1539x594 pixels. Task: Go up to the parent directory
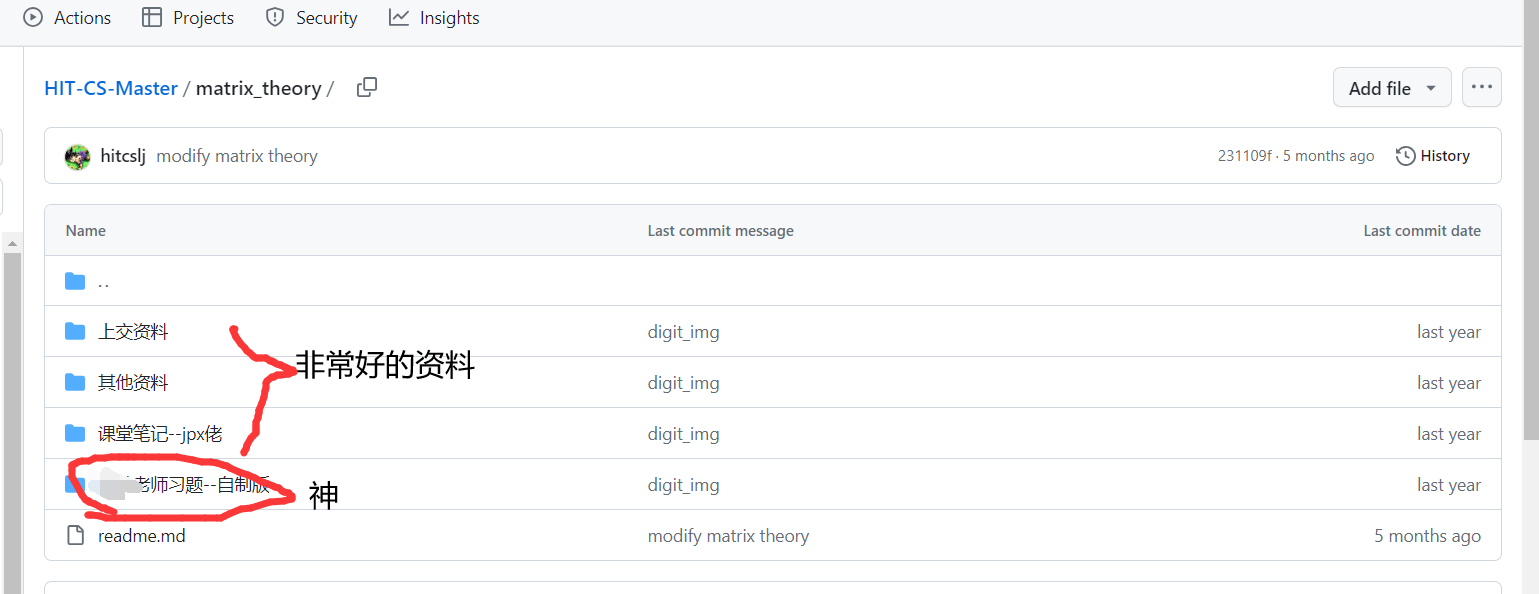(x=103, y=281)
